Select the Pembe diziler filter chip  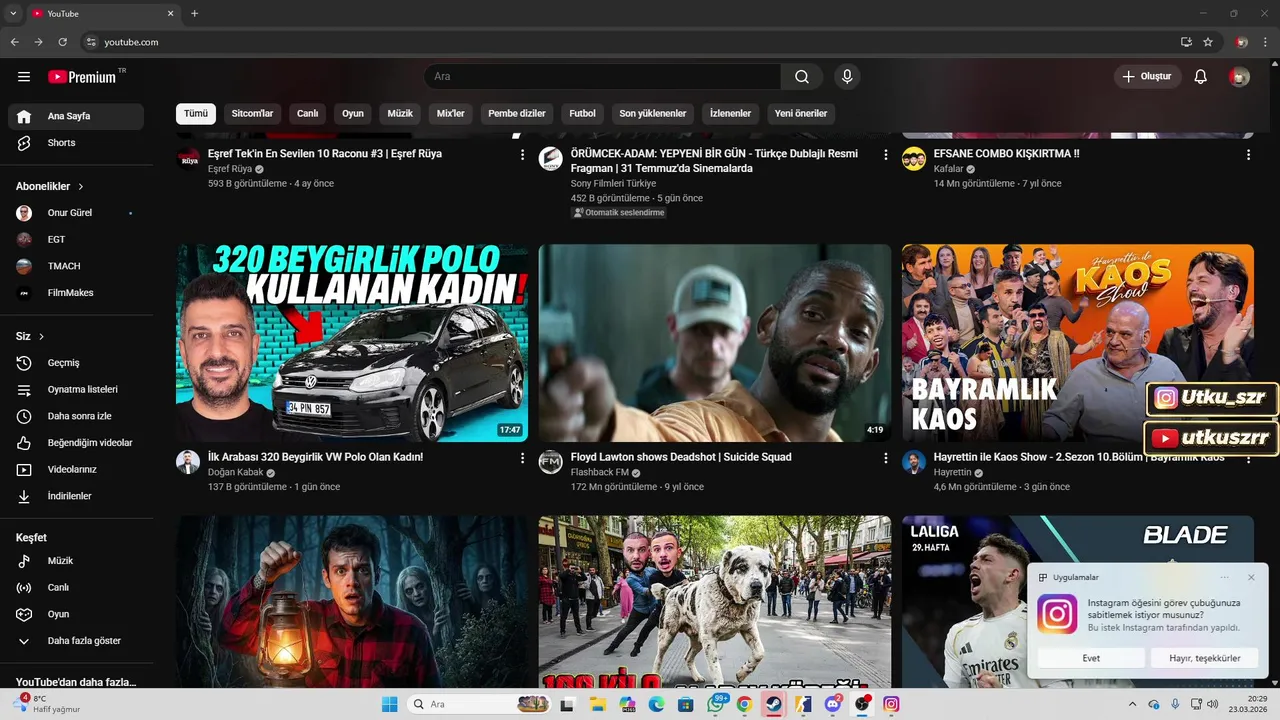[517, 114]
